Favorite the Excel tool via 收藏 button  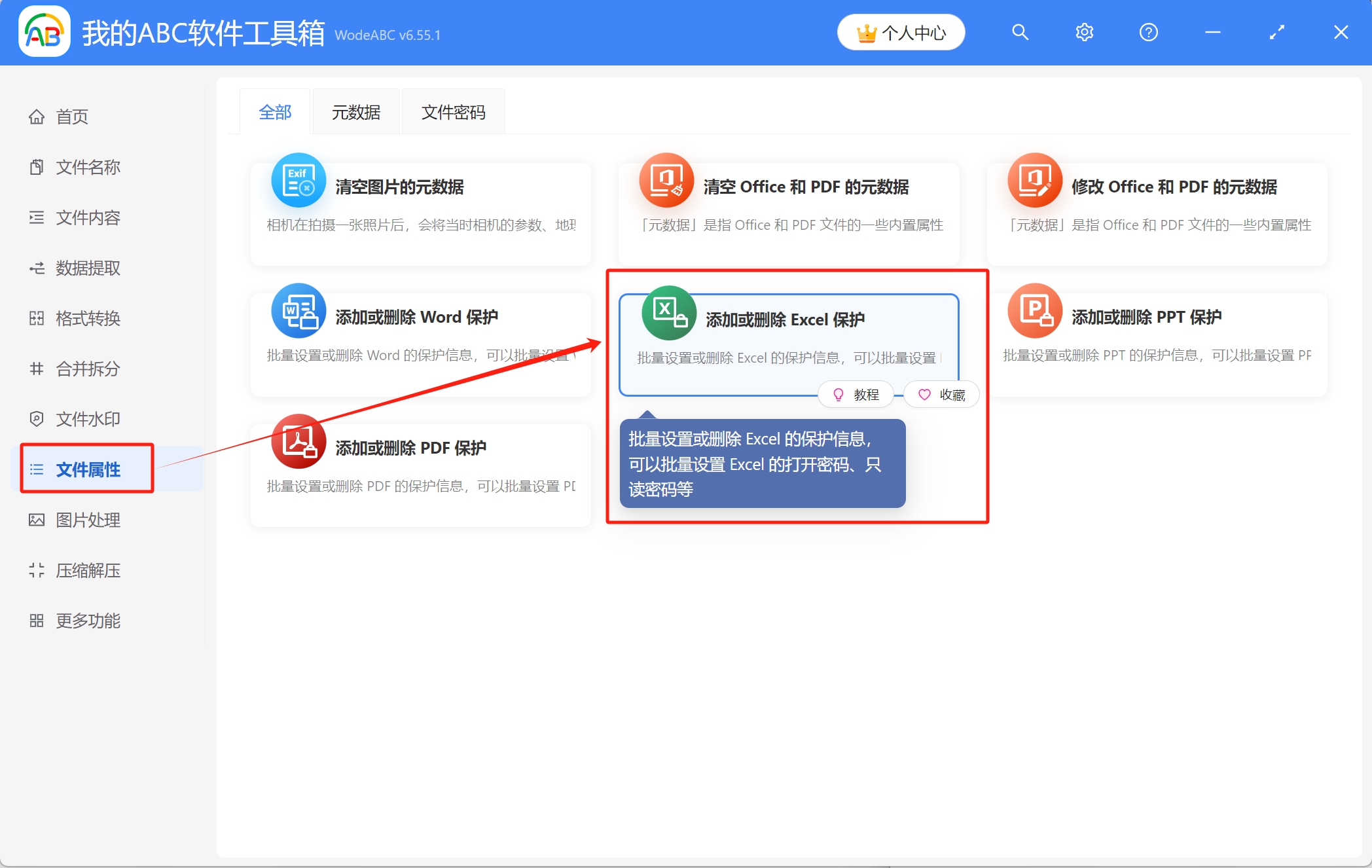[941, 394]
